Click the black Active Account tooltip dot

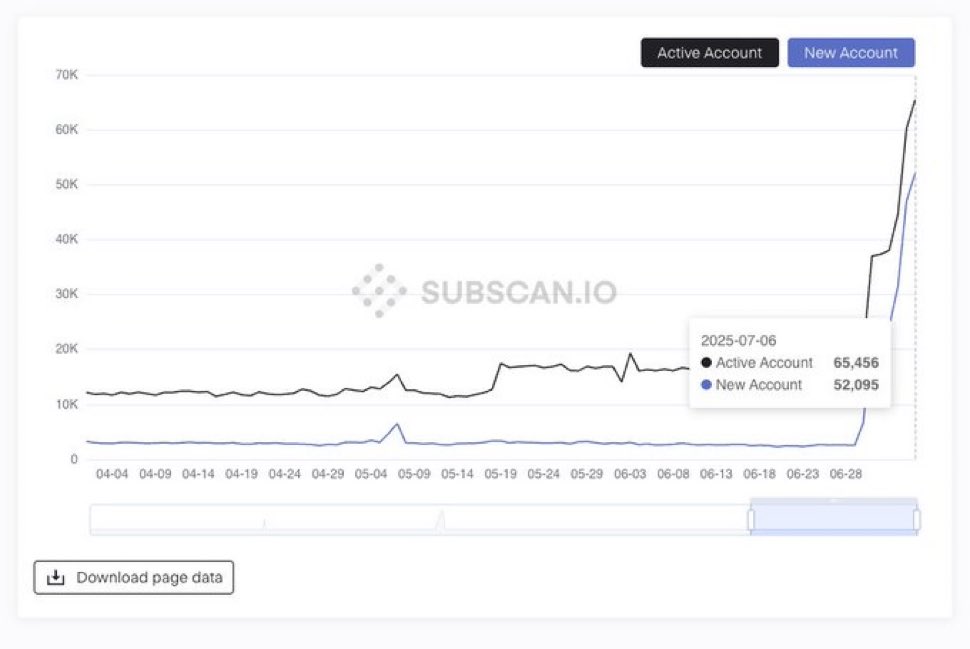click(706, 363)
